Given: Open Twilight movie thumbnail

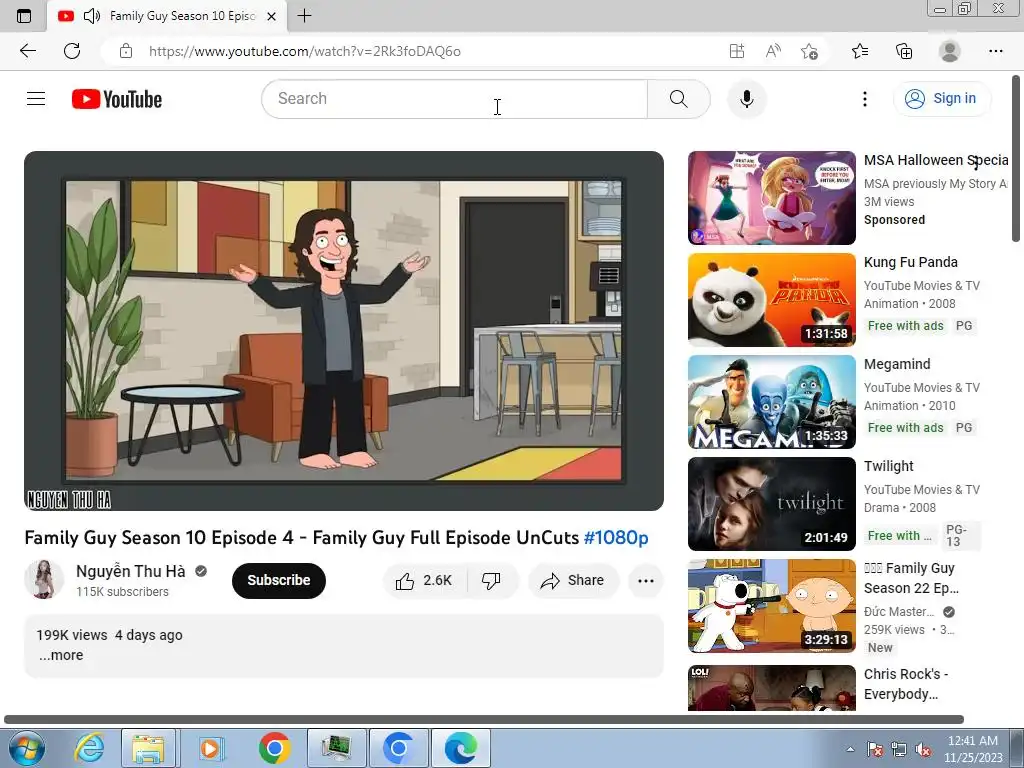Looking at the screenshot, I should coord(771,504).
